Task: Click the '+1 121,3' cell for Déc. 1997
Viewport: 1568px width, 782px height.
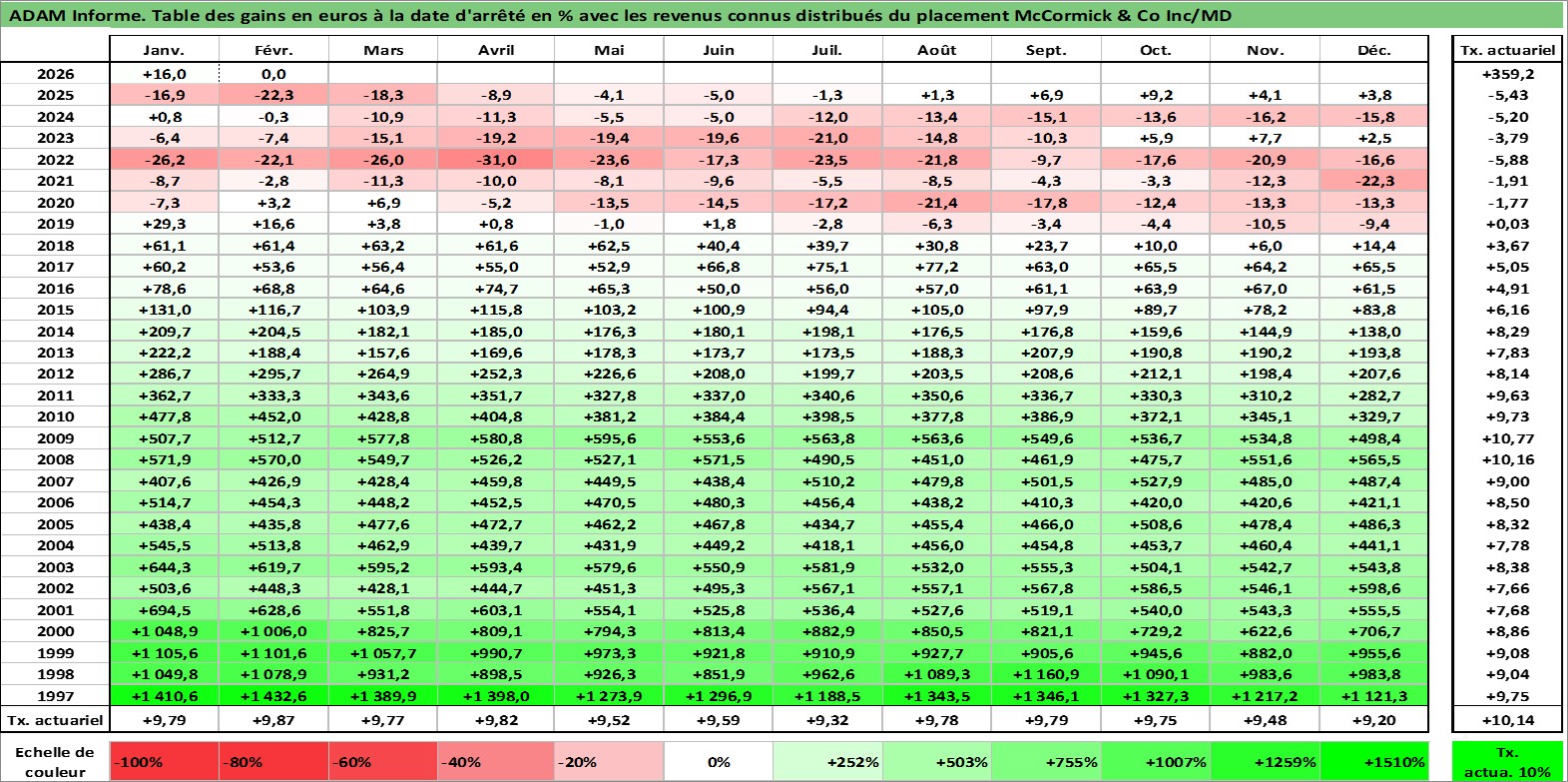Action: [x=1373, y=696]
